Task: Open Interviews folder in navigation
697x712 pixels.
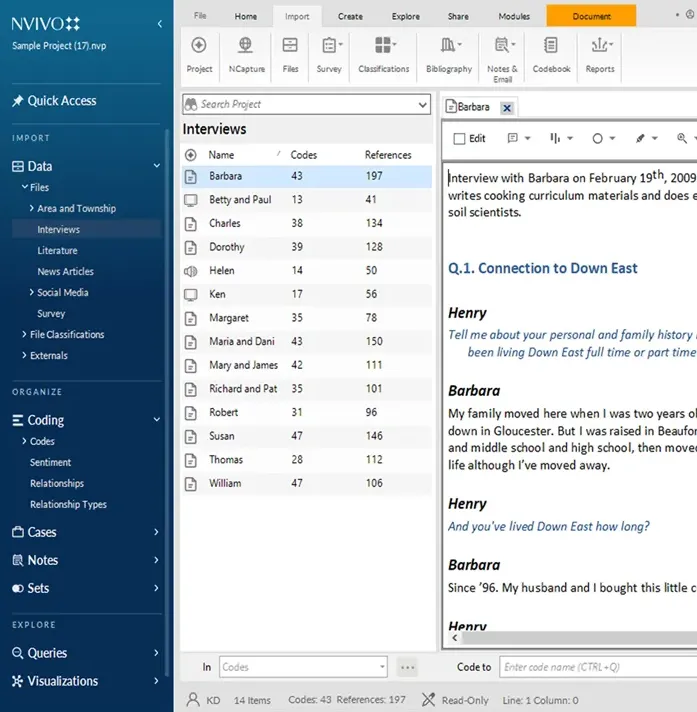Action: pos(59,229)
